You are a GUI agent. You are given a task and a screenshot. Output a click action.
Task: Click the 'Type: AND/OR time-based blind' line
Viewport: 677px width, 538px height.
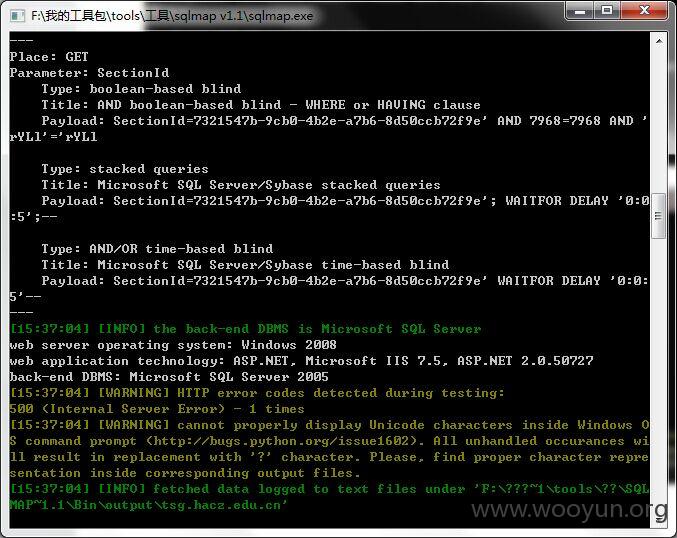point(157,248)
